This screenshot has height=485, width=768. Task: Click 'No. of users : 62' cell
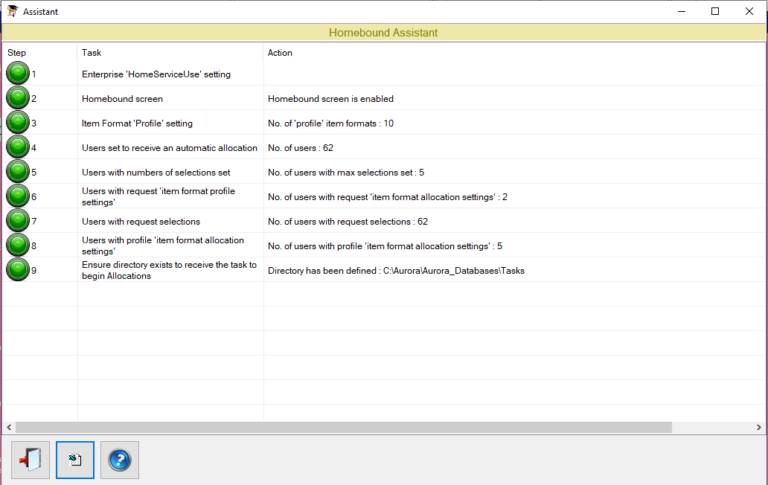[300, 148]
